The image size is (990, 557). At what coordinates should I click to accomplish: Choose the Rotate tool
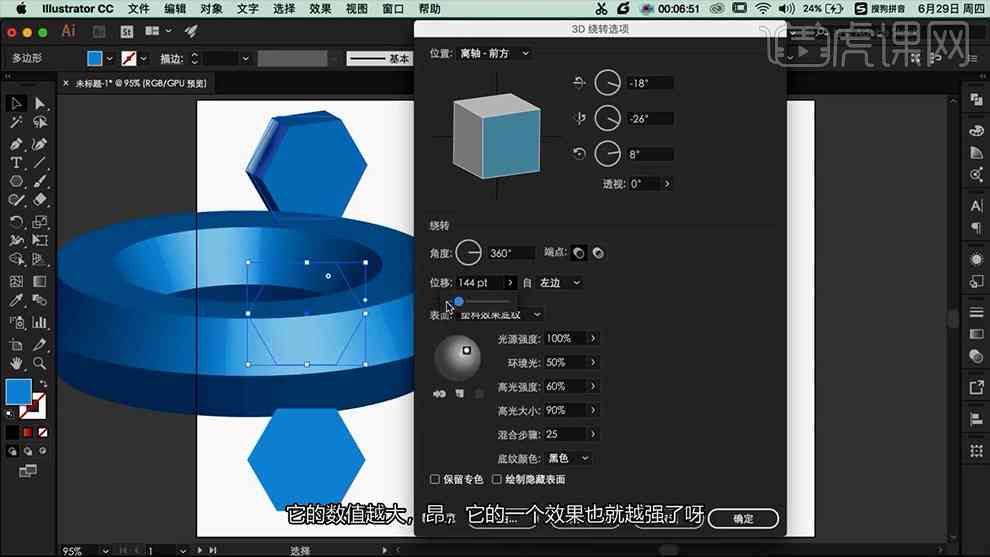click(x=16, y=222)
